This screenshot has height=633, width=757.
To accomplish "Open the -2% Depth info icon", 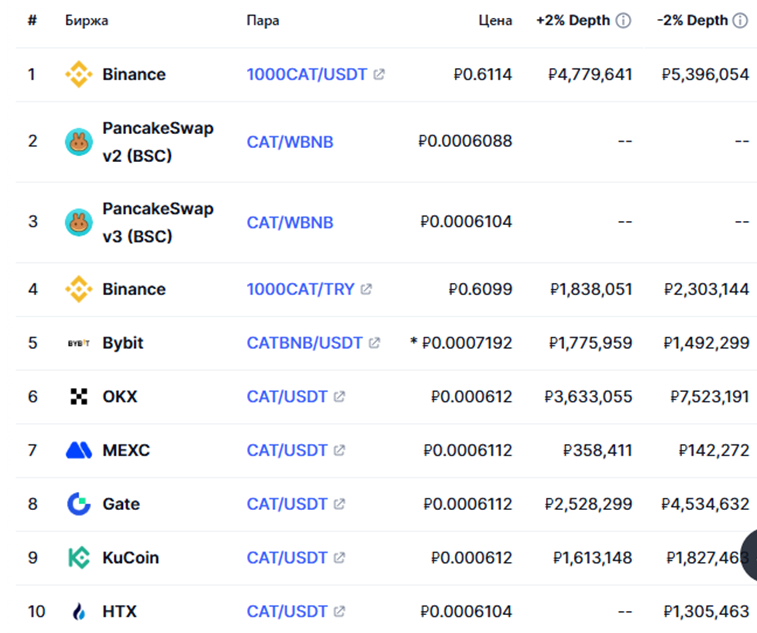I will click(740, 21).
